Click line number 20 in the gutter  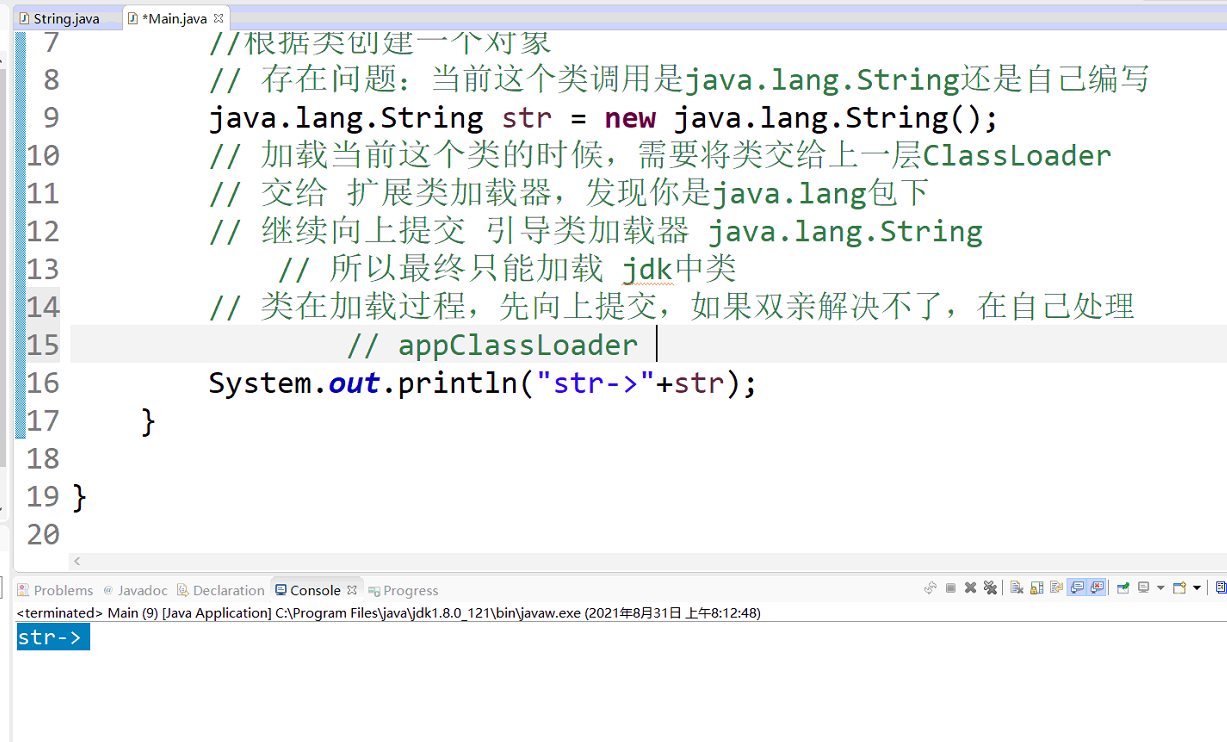click(x=42, y=535)
